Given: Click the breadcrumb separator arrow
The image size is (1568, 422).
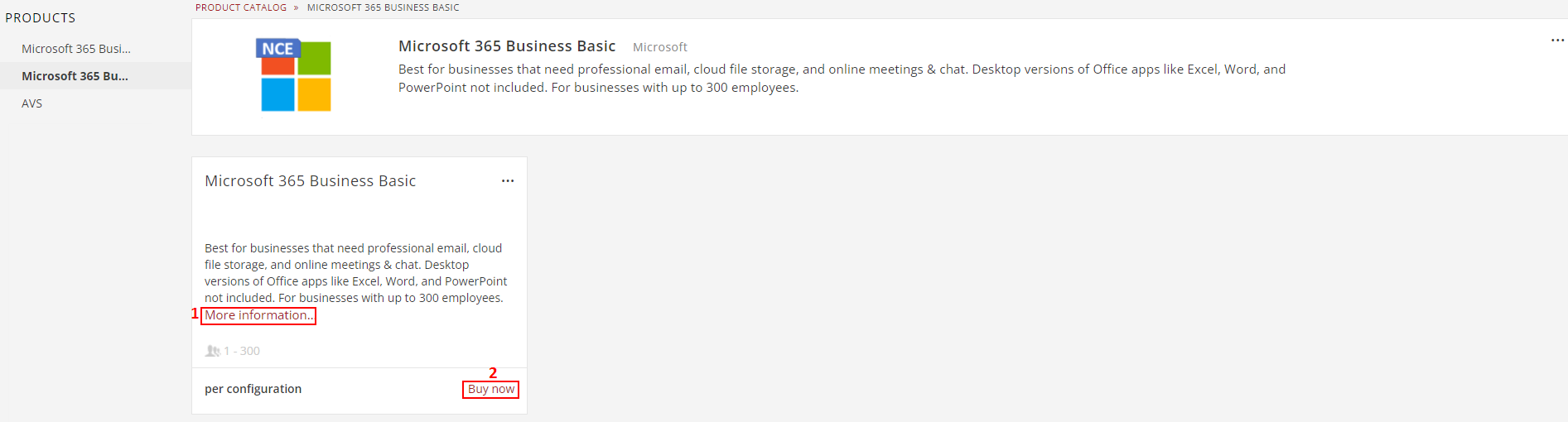Looking at the screenshot, I should point(296,7).
